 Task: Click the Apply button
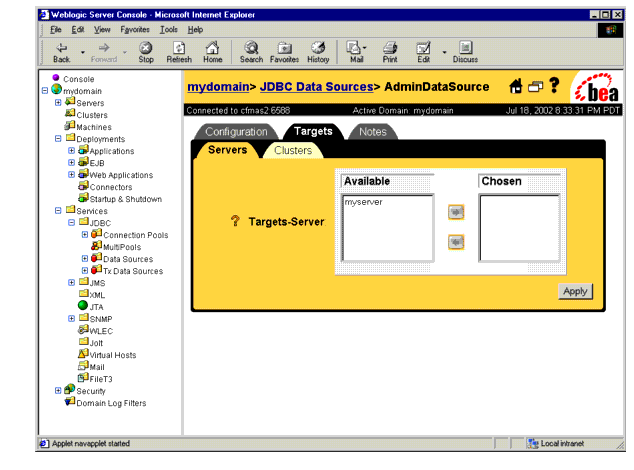(x=575, y=291)
